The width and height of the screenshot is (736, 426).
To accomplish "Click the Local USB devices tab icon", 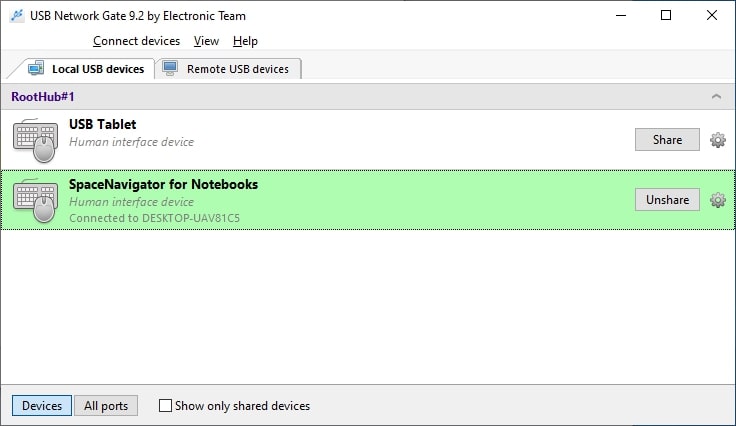I will 36,69.
